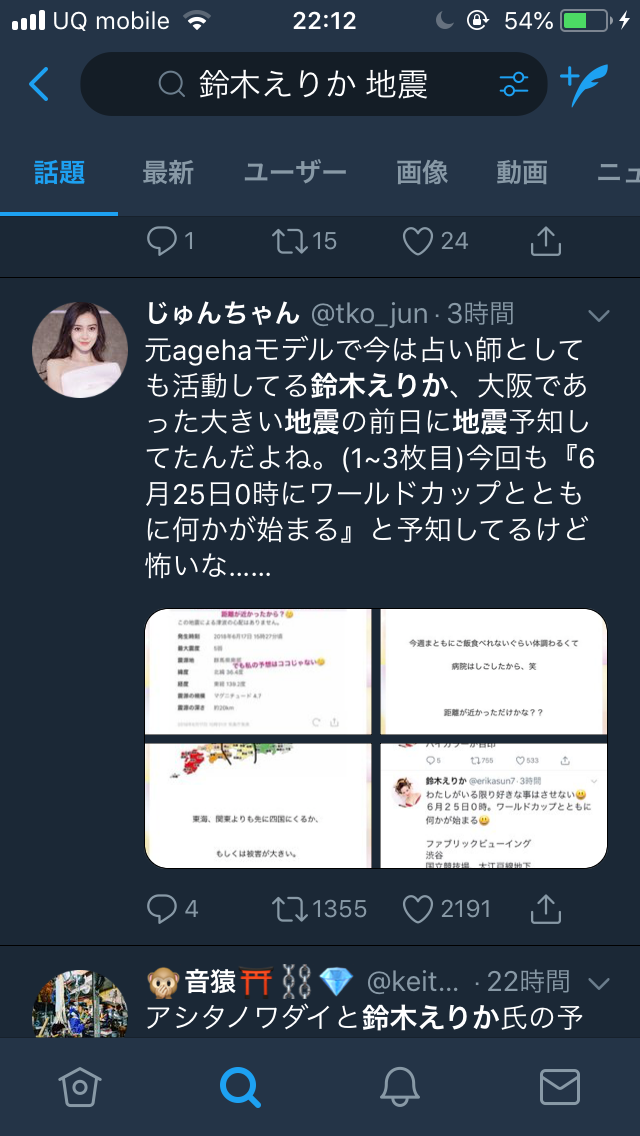The height and width of the screenshot is (1136, 640).
Task: Compose a new tweet with feather icon
Action: 584,85
